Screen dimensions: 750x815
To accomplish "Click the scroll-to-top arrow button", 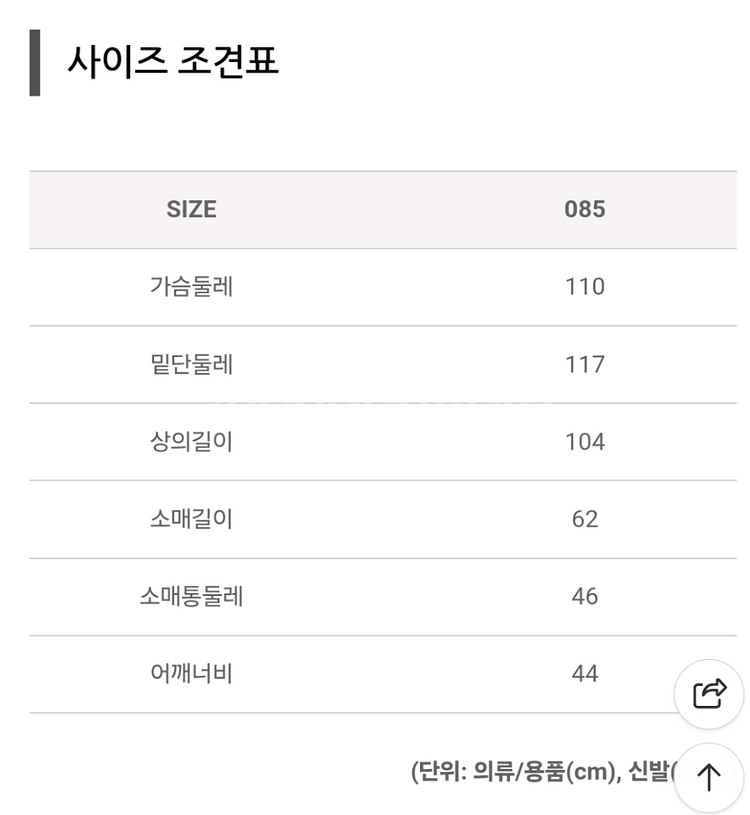I will [710, 773].
